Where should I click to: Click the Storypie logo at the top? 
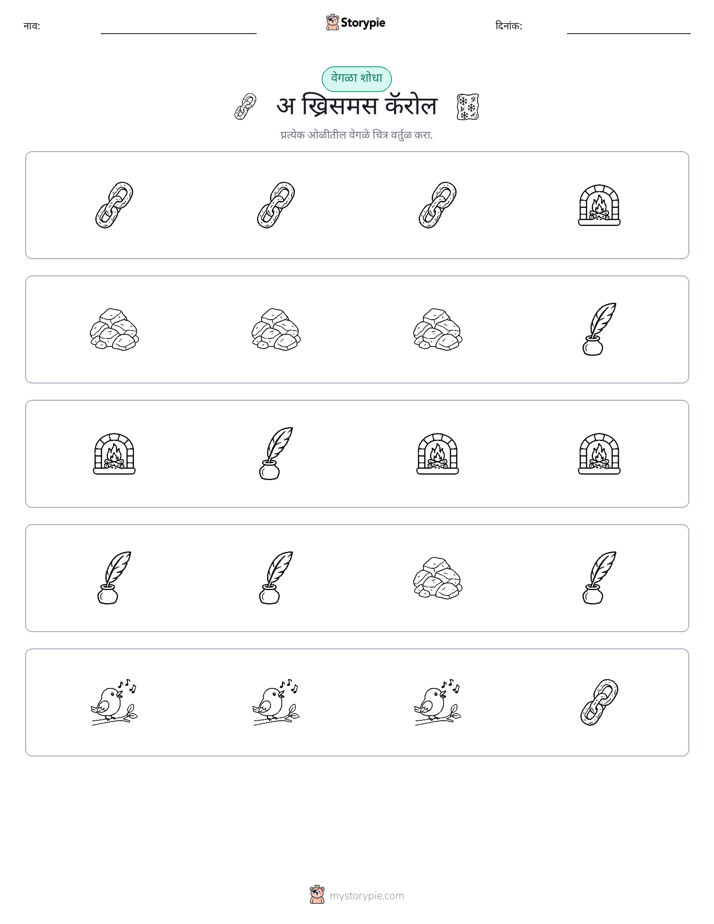(356, 22)
